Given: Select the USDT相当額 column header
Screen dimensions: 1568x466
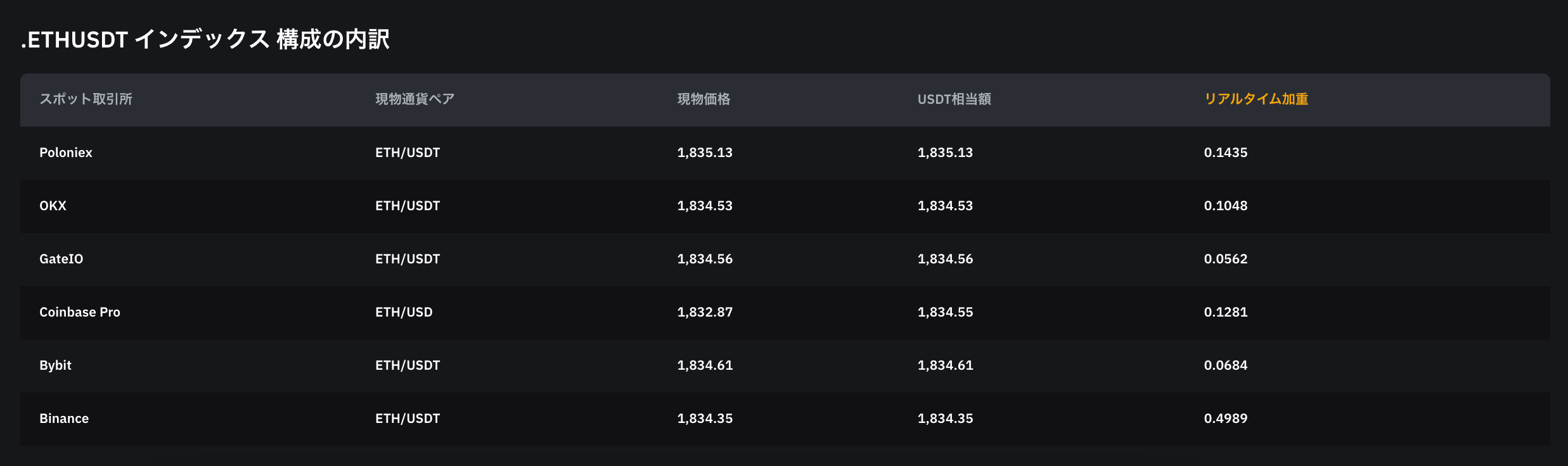Looking at the screenshot, I should [954, 99].
